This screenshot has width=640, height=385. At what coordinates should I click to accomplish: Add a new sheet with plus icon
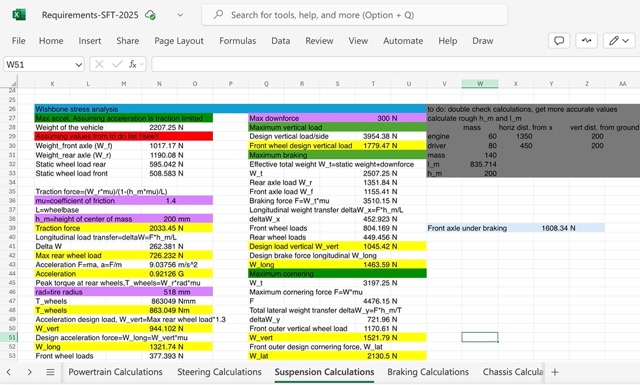pyautogui.click(x=554, y=372)
